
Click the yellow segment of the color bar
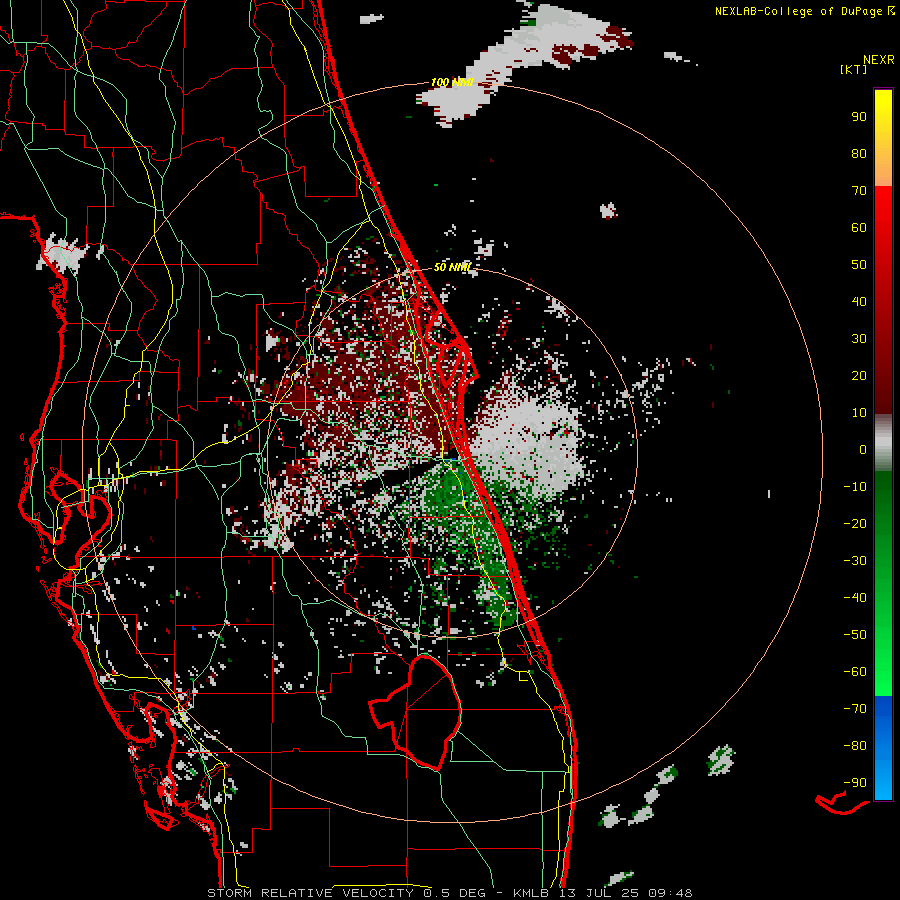click(883, 138)
